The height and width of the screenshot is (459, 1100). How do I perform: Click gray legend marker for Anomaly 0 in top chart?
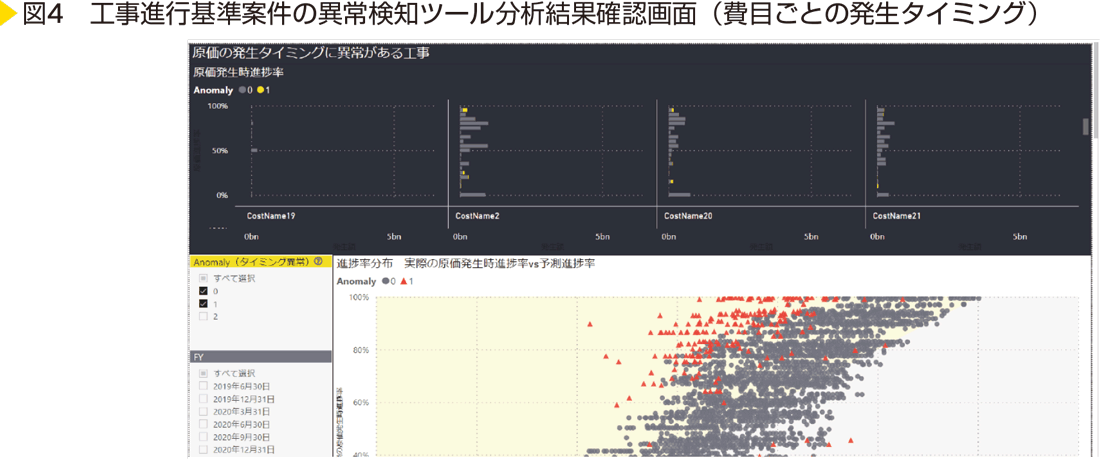click(x=243, y=90)
